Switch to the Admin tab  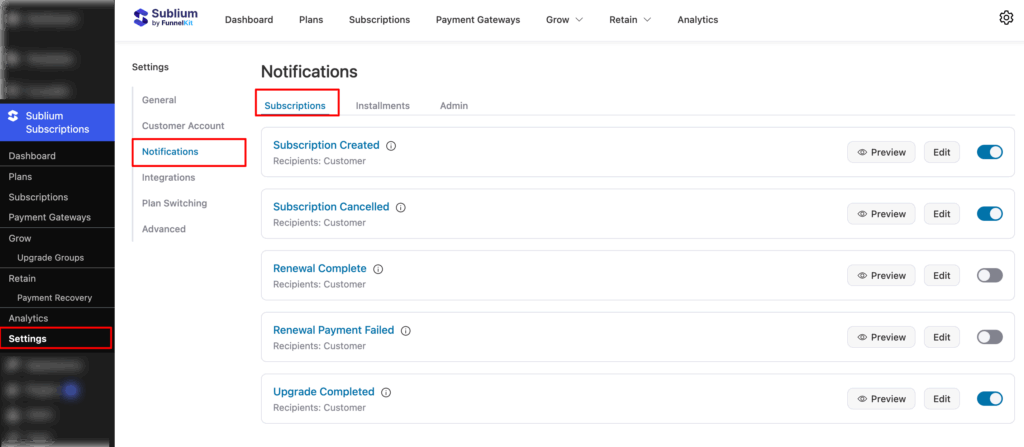(454, 105)
